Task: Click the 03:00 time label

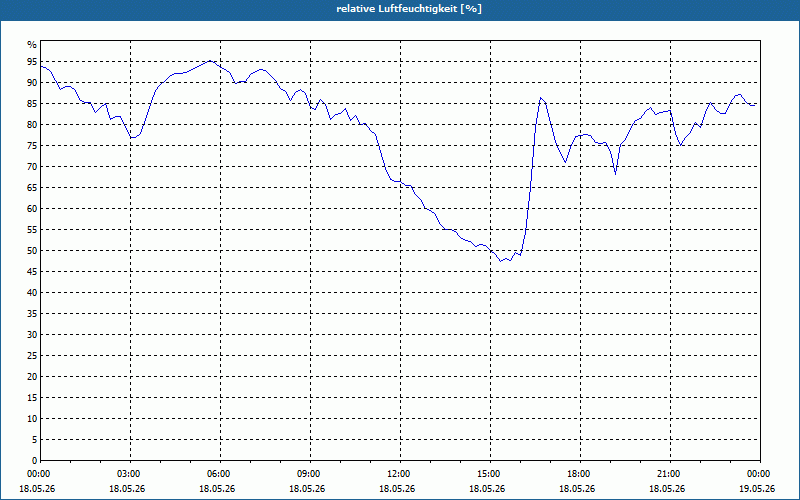Action: 130,474
